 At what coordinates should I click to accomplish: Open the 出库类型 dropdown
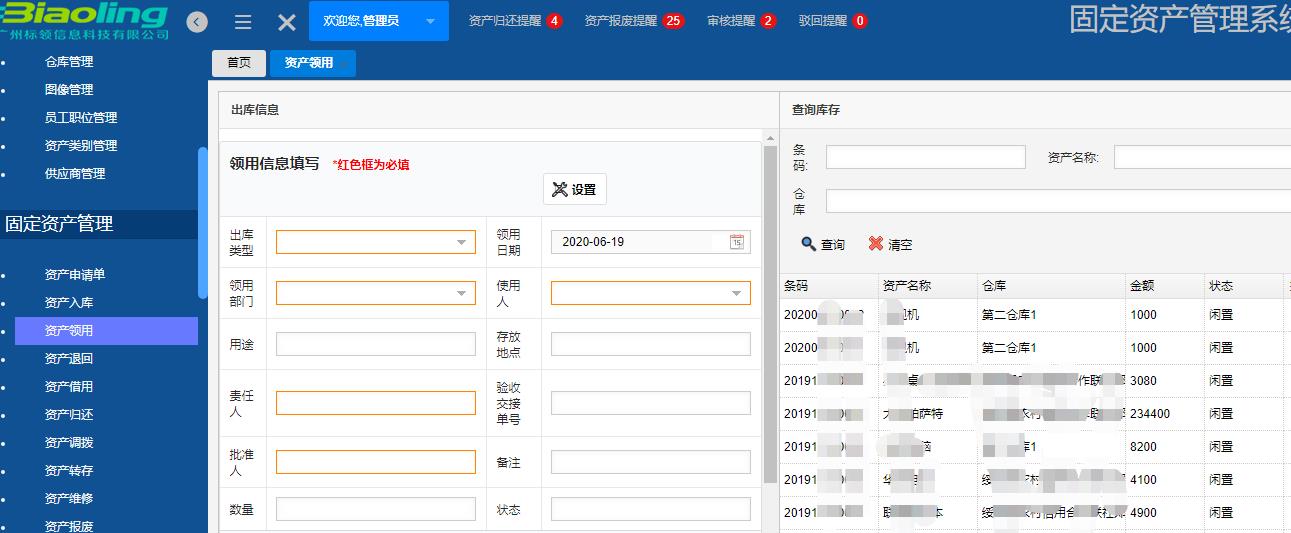click(461, 242)
